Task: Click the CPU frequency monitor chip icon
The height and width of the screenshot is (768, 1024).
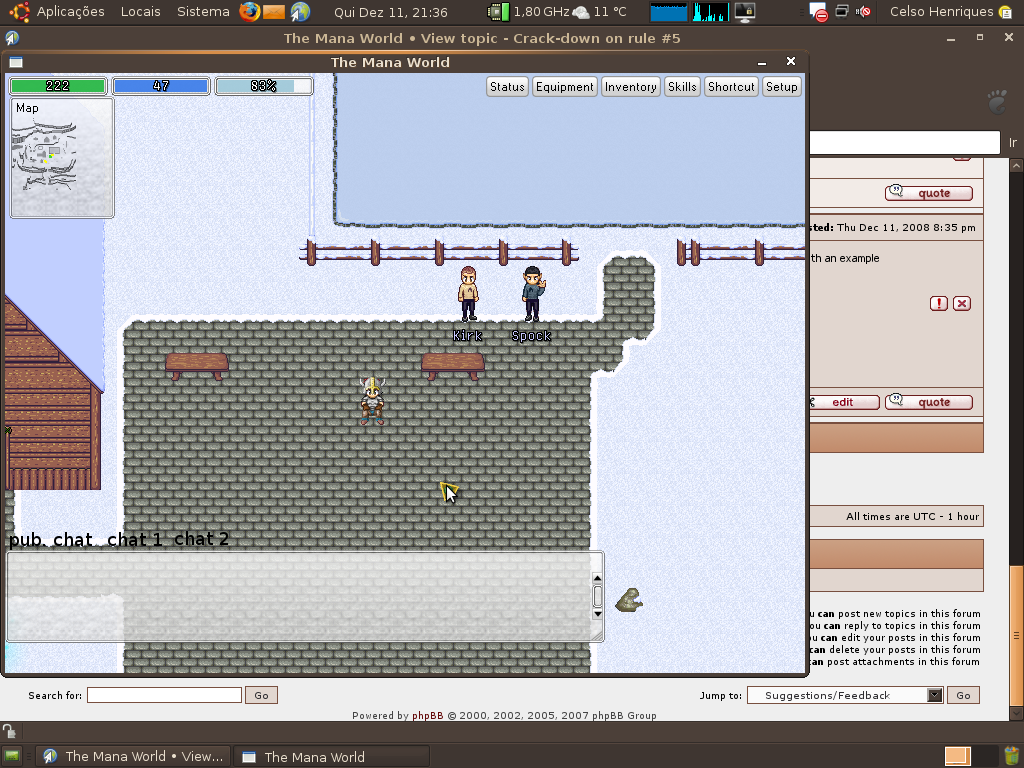Action: (x=498, y=12)
